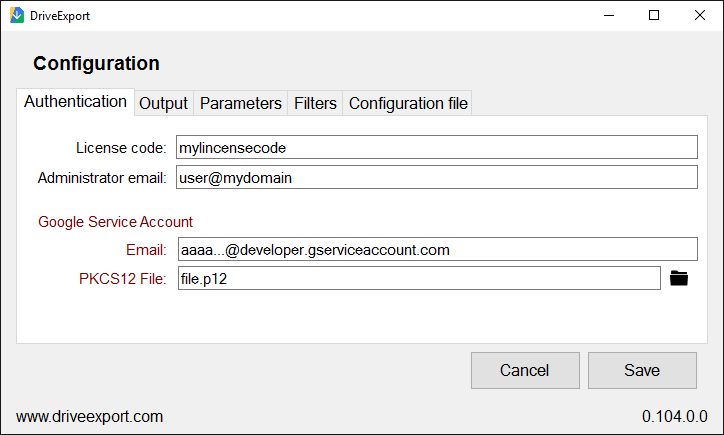Click the version number 0.104.0.0
Image resolution: width=724 pixels, height=435 pixels.
[x=675, y=417]
